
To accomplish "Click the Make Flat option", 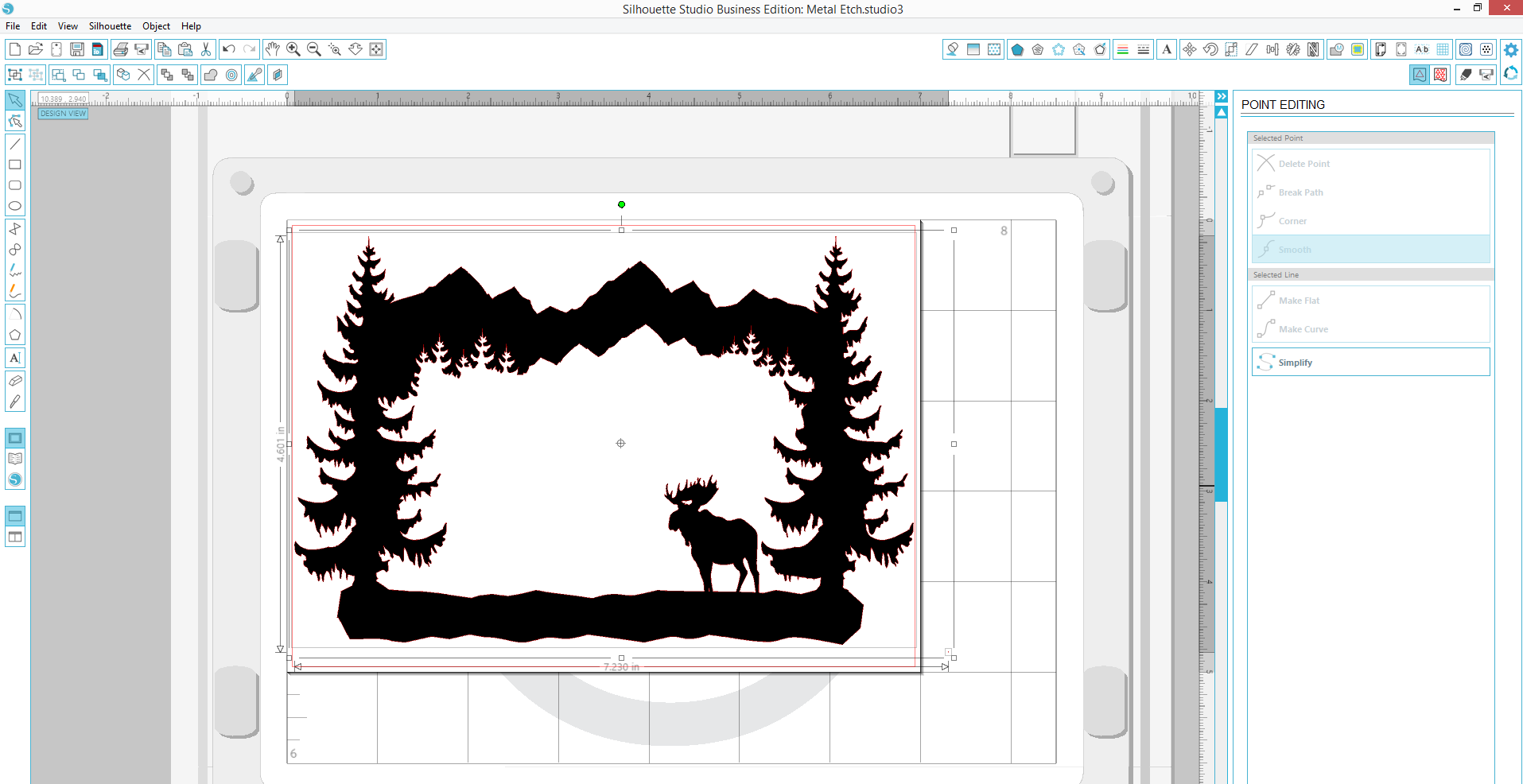I will click(x=1371, y=301).
